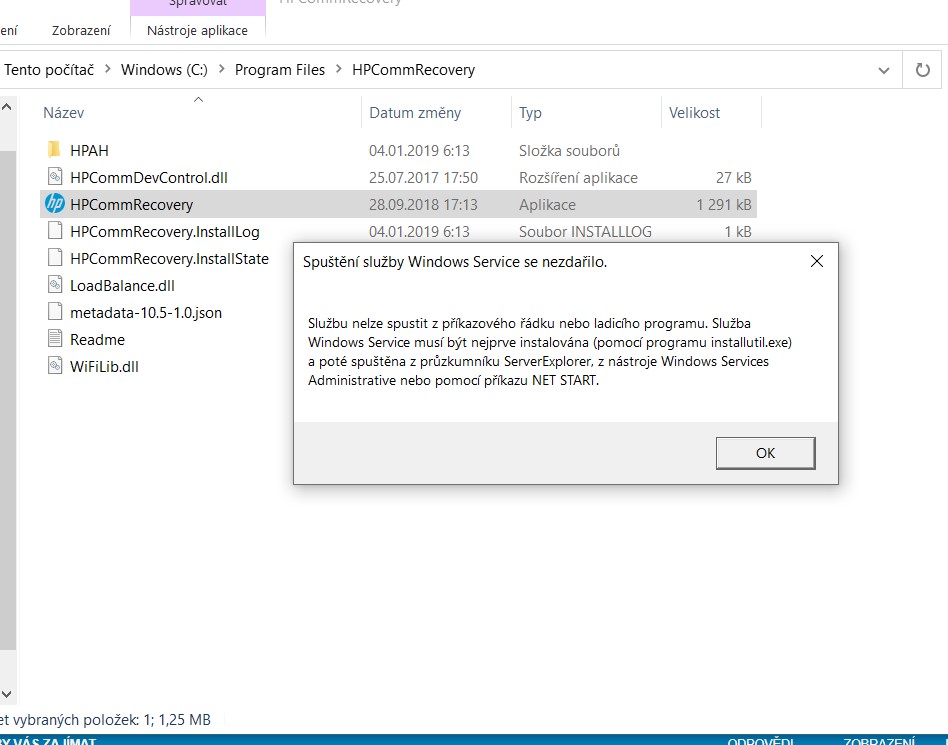Click the 27 kB size cell
Screen dimensions: 948x745
[733, 177]
